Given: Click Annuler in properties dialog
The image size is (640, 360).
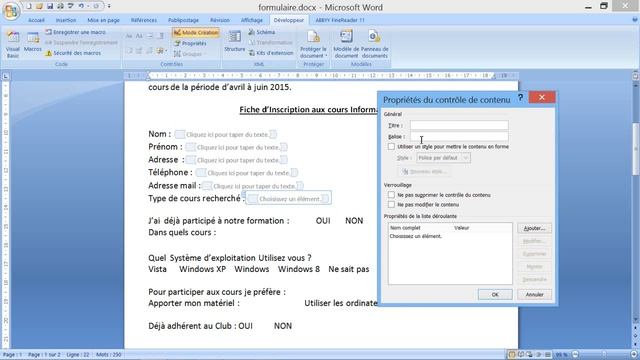Looking at the screenshot, I should coord(534,294).
